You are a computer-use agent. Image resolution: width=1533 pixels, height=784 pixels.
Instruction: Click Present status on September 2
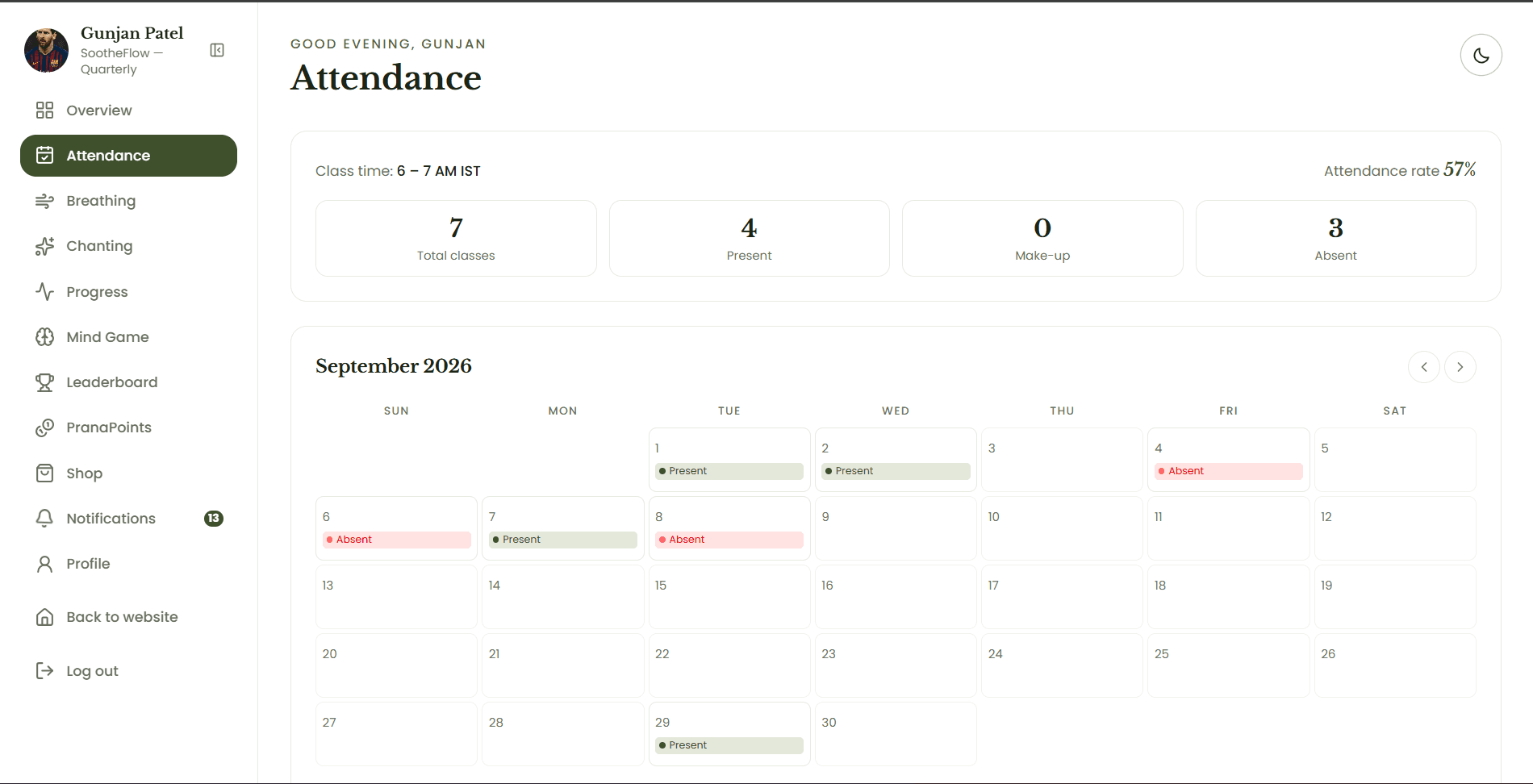pos(896,471)
